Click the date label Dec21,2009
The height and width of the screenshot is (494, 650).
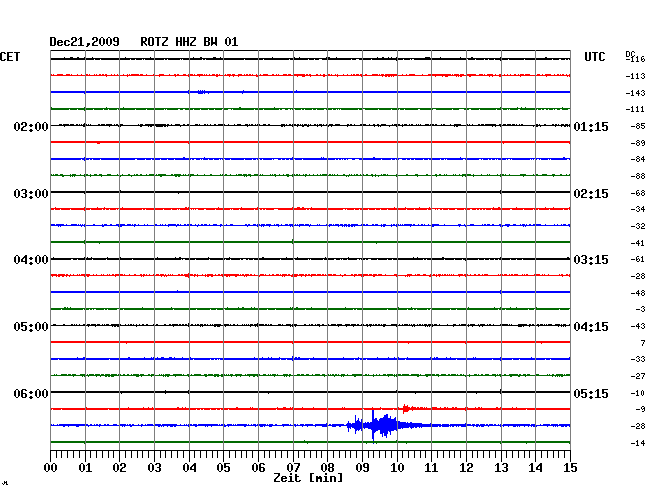point(84,42)
